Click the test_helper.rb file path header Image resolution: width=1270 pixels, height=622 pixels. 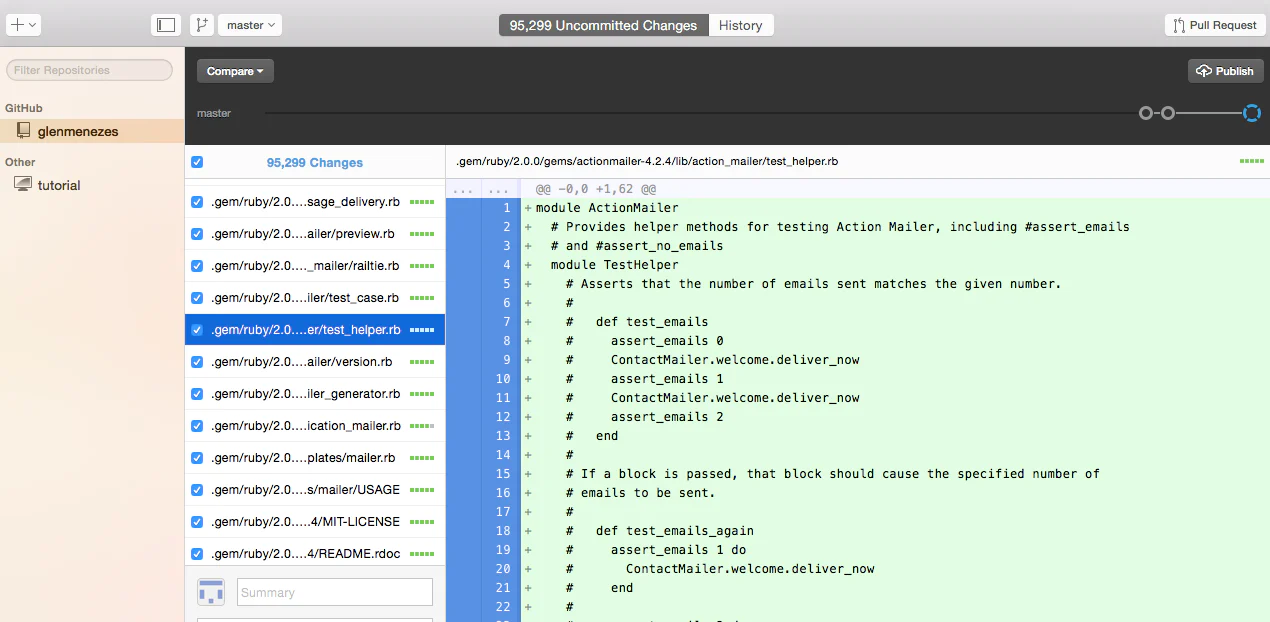click(647, 161)
